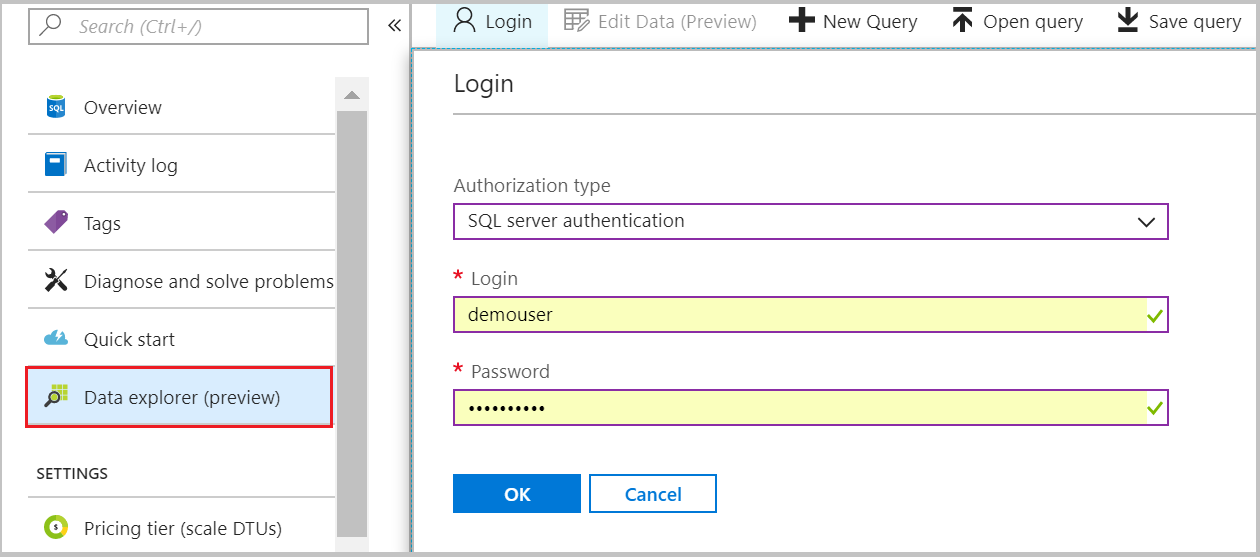Click the sidebar Search box
Viewport: 1260px width, 558px height.
(200, 26)
